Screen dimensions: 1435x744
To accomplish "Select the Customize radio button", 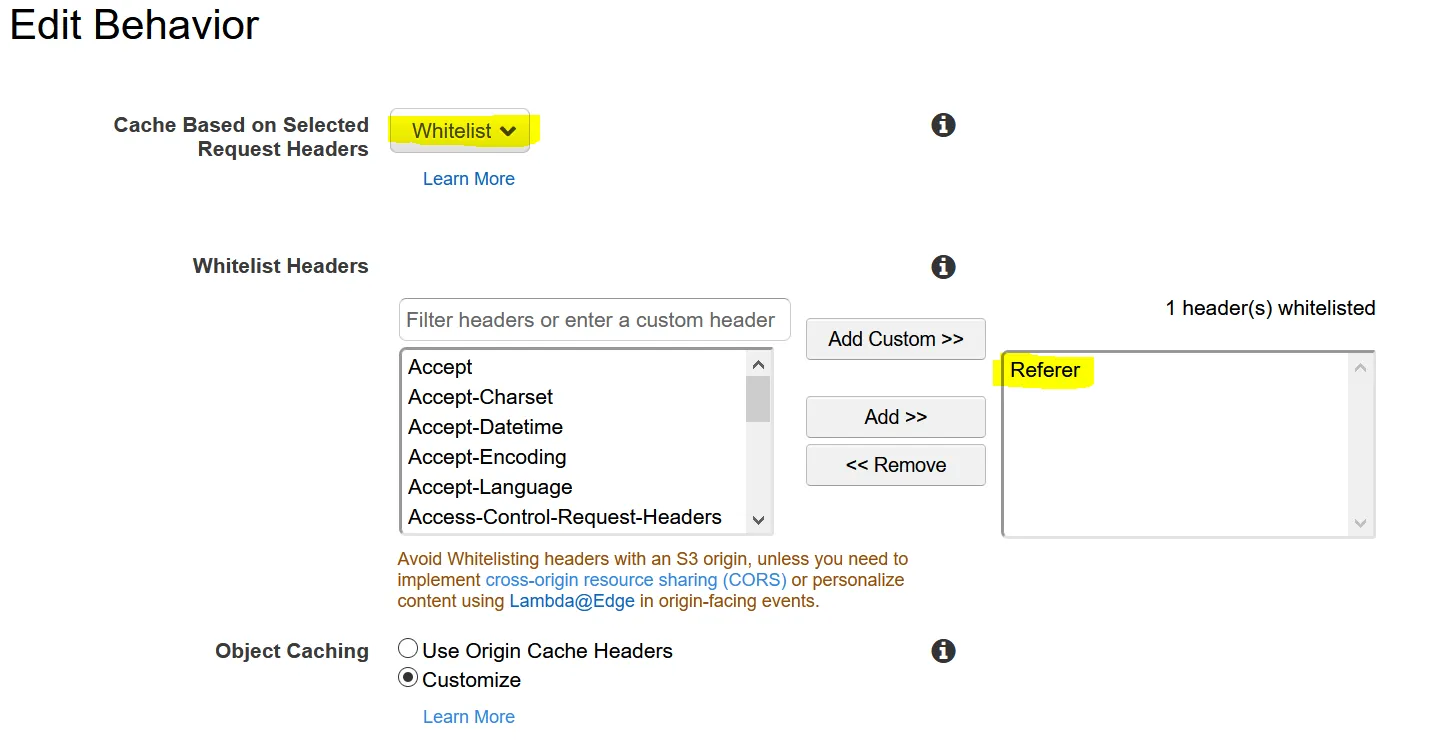I will tap(408, 678).
